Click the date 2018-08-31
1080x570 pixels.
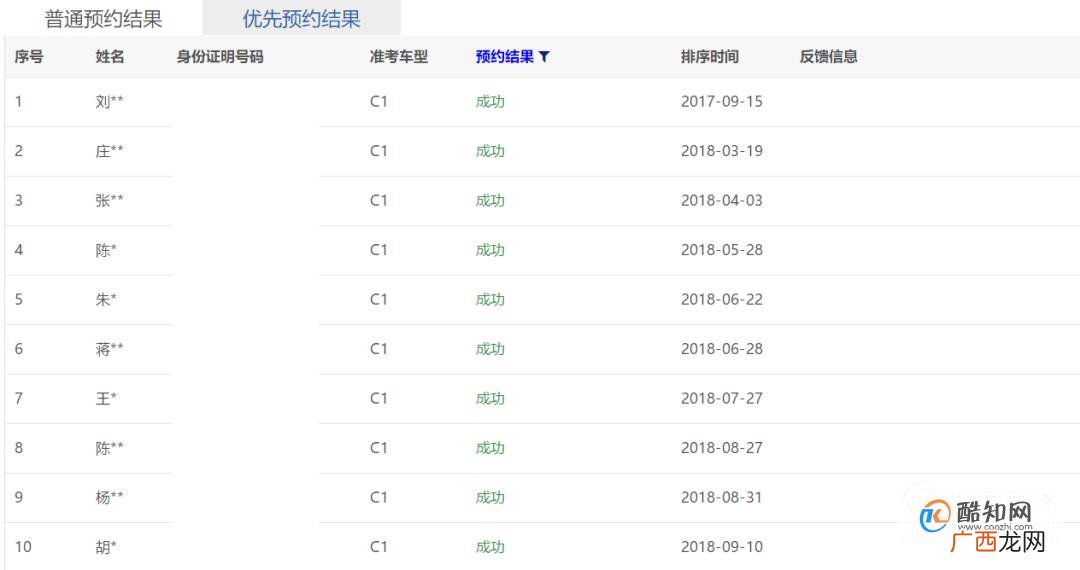coord(722,497)
